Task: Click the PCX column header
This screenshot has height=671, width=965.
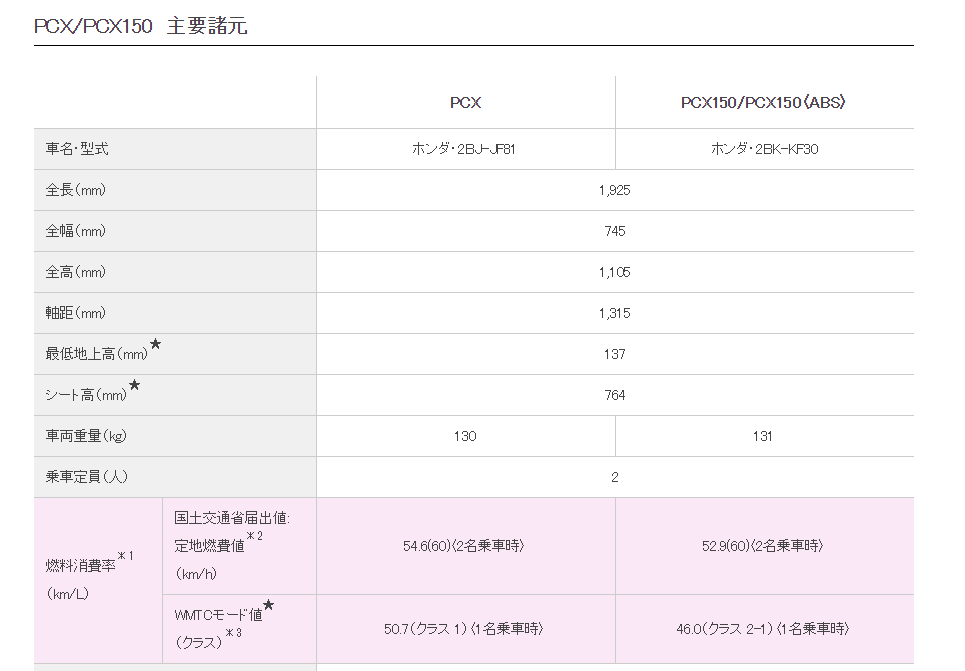Action: [465, 102]
